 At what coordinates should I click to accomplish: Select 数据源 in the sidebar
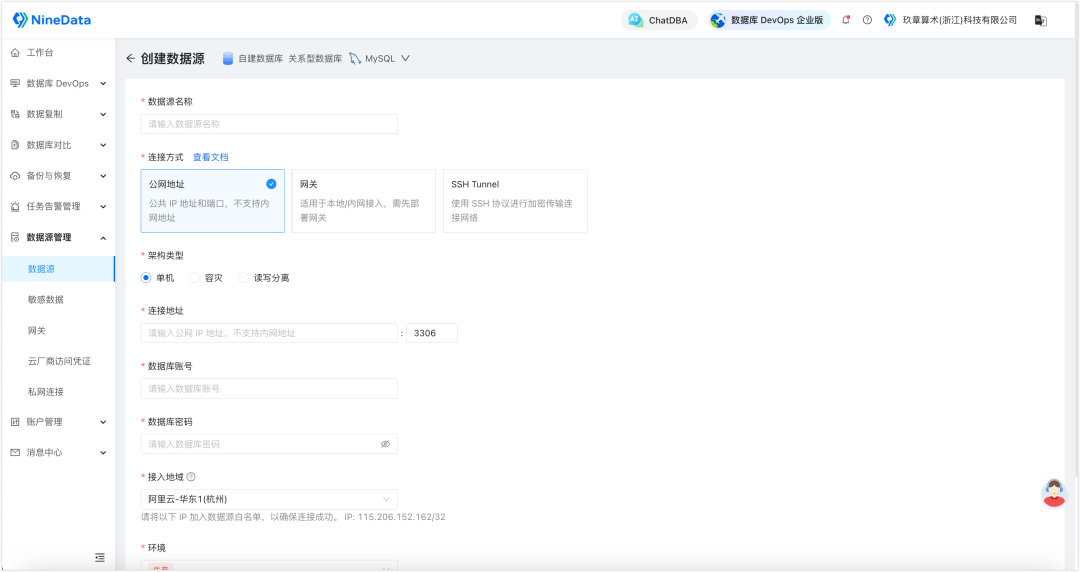(59, 269)
